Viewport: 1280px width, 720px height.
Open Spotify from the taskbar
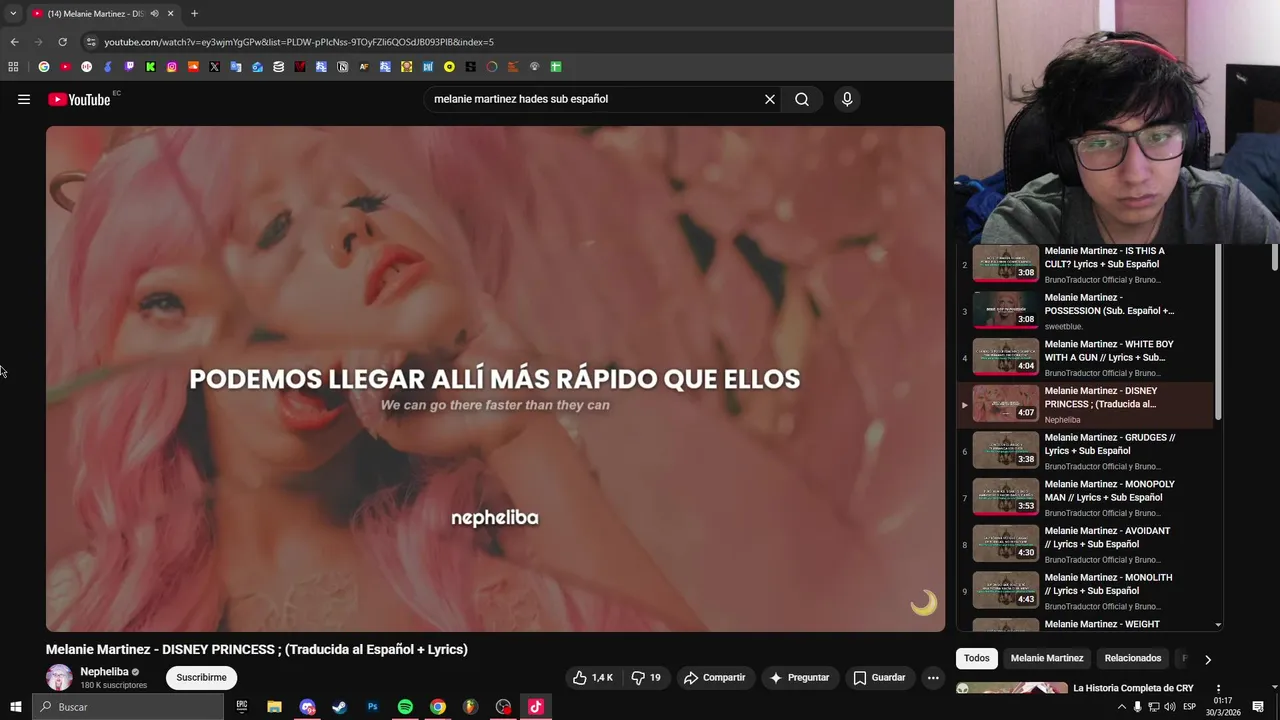coord(405,707)
